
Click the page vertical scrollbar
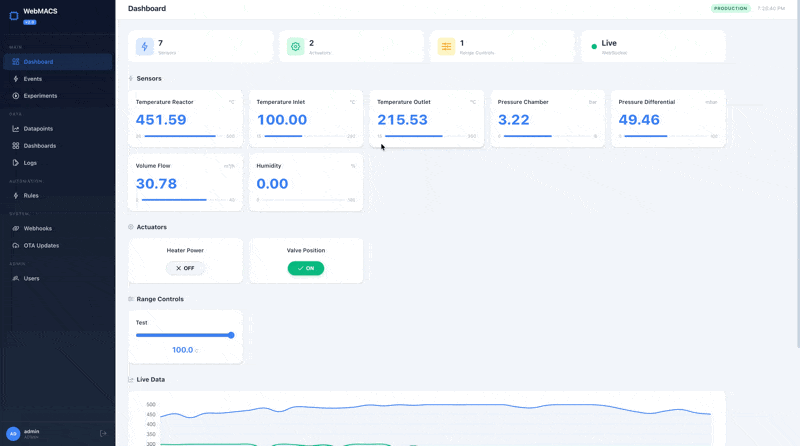pos(798,174)
